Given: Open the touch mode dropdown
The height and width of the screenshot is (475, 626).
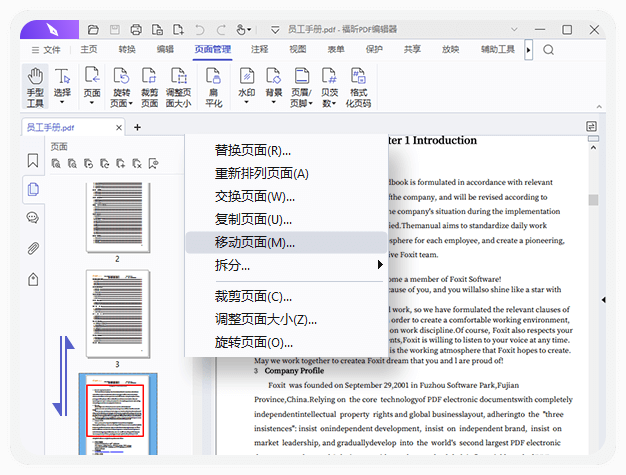Looking at the screenshot, I should pos(244,30).
